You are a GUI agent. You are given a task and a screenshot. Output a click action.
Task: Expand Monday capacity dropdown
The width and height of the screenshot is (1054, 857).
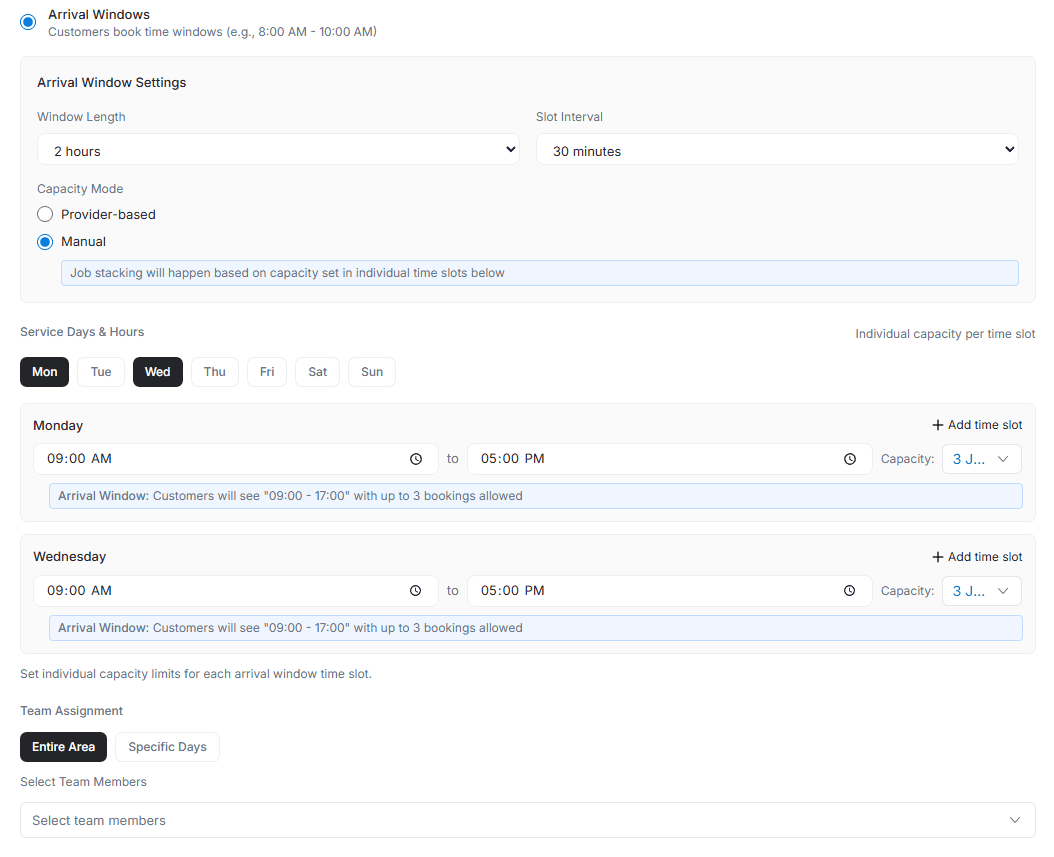pyautogui.click(x=981, y=459)
